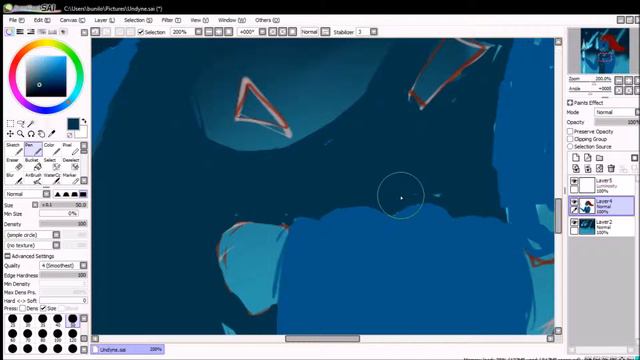The image size is (640, 360).
Task: Adjust the layer Opacity slider
Action: tap(617, 122)
